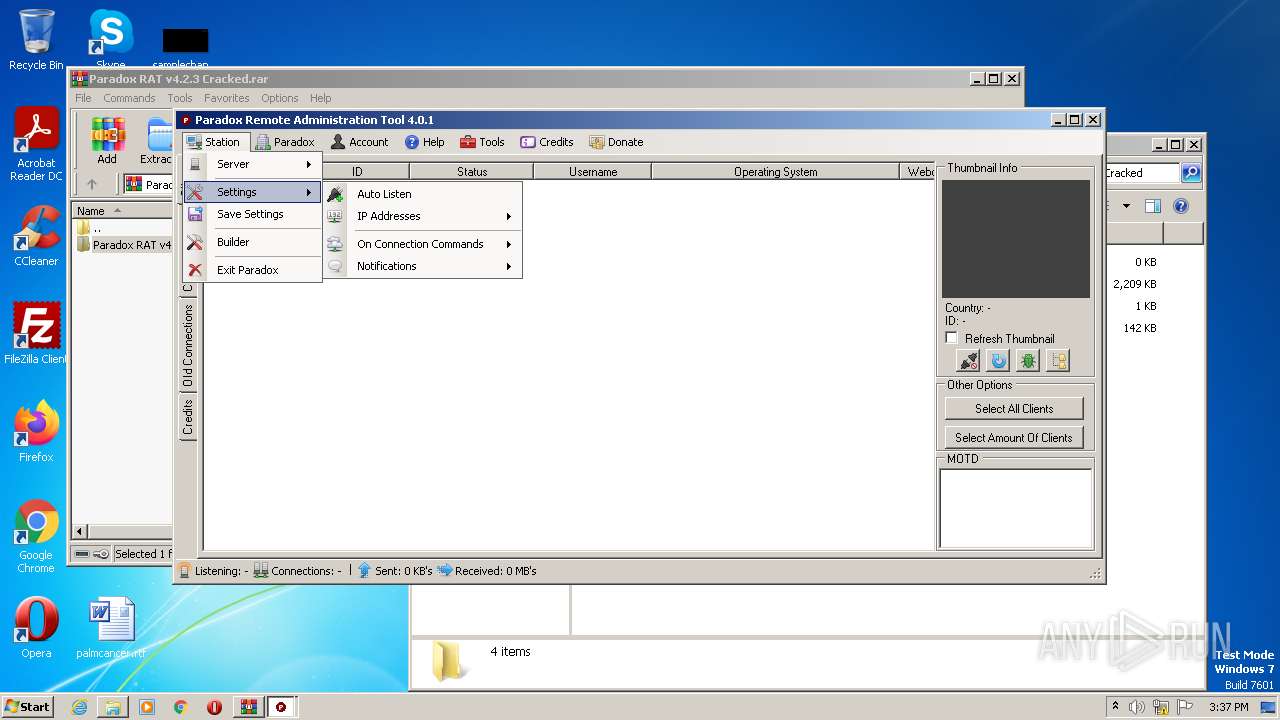1280x720 pixels.
Task: Click the Sent upload arrow icon
Action: (x=364, y=571)
